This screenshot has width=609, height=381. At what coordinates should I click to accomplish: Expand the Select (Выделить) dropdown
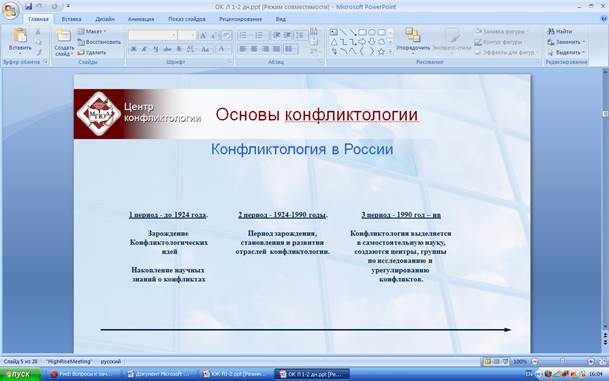[x=566, y=52]
